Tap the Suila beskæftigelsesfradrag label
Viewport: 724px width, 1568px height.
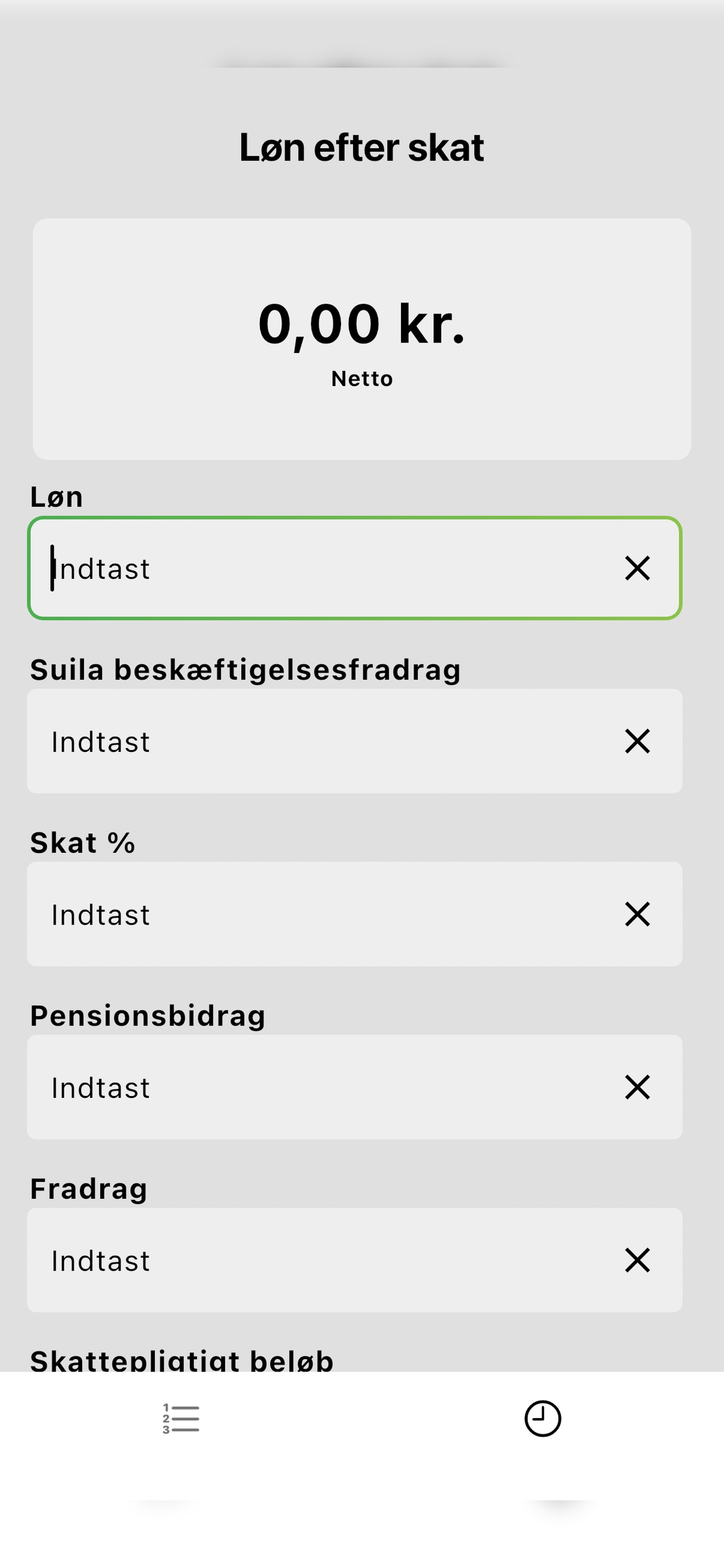[245, 670]
